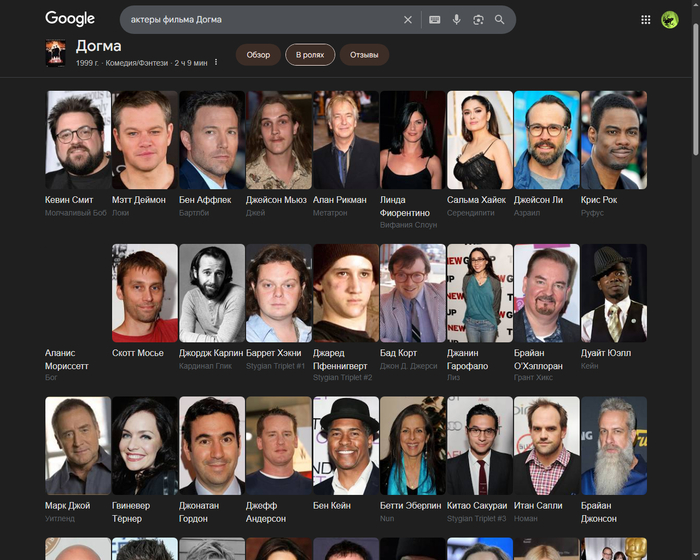
Task: Open the on-screen keyboard input tool
Action: 435,19
